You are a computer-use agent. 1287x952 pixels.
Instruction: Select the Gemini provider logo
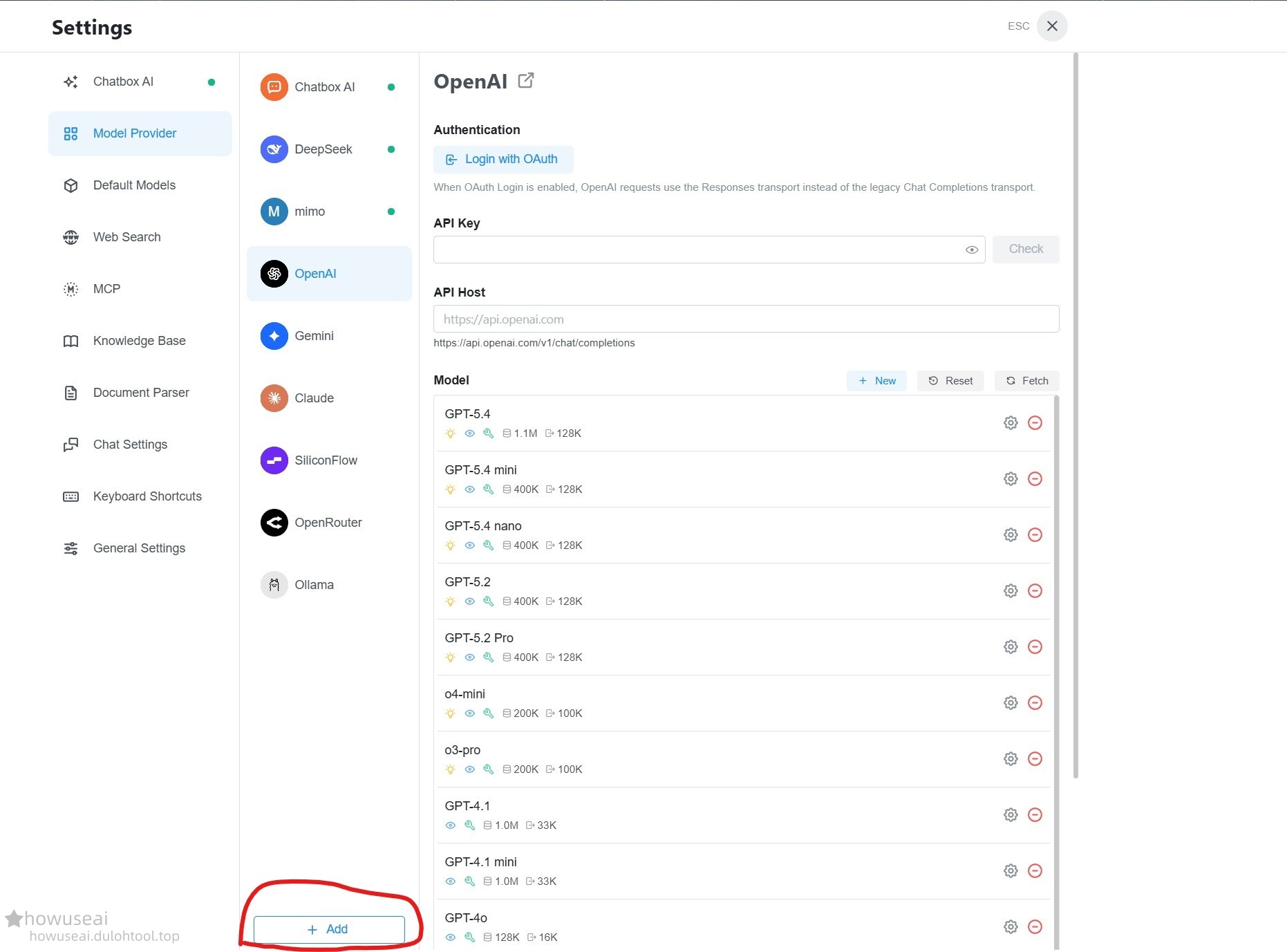click(x=274, y=336)
